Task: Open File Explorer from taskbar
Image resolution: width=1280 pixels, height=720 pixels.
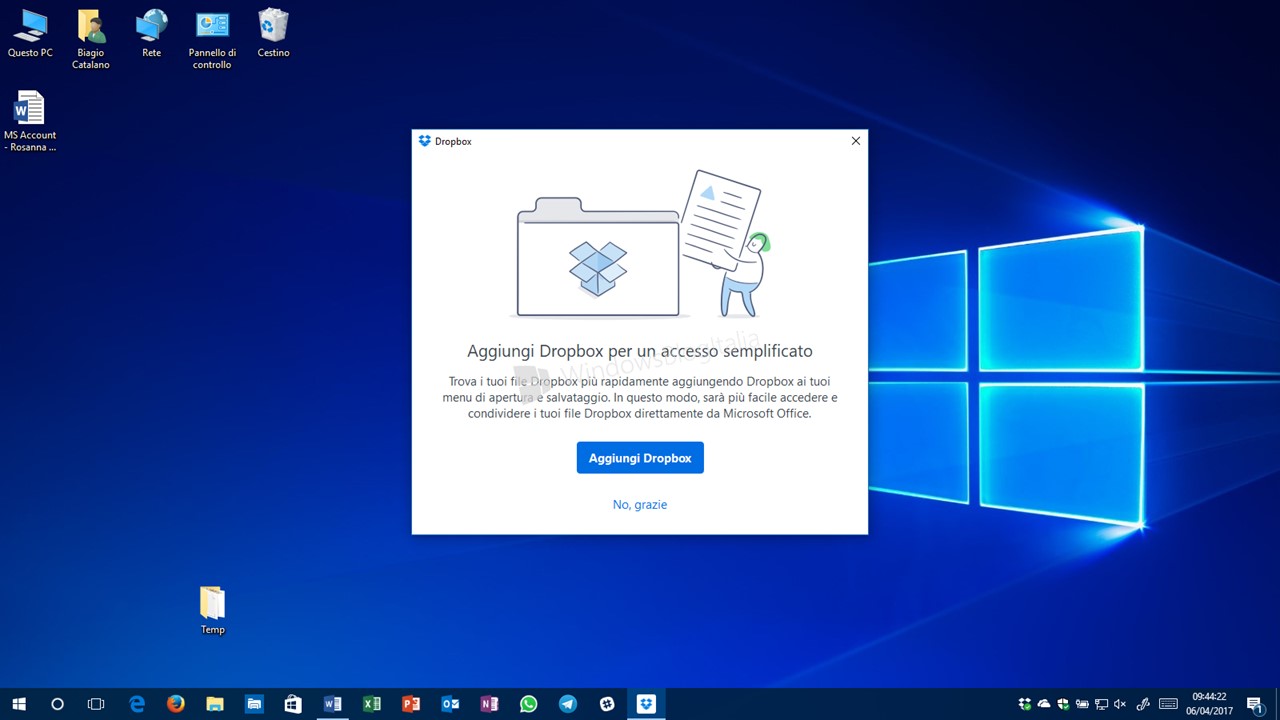Action: click(215, 704)
